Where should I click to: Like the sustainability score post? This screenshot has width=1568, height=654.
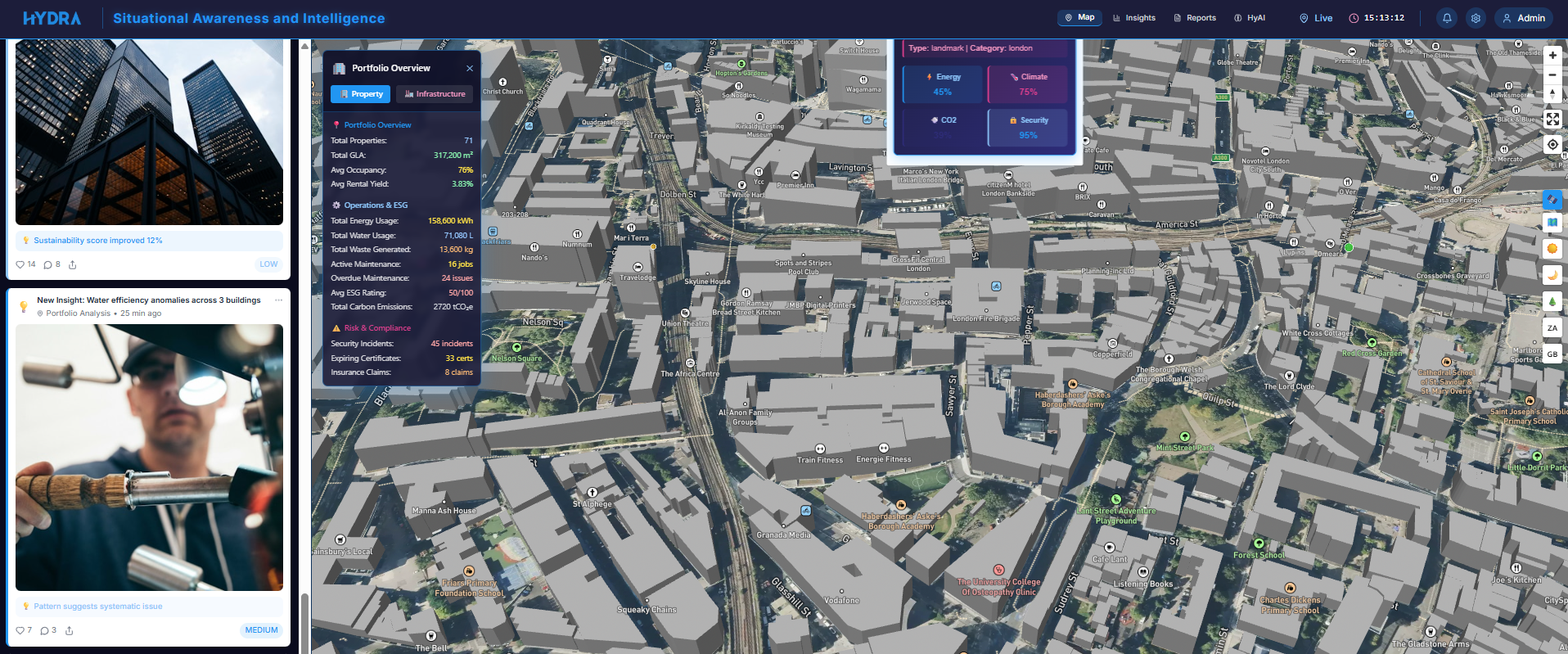[x=26, y=264]
